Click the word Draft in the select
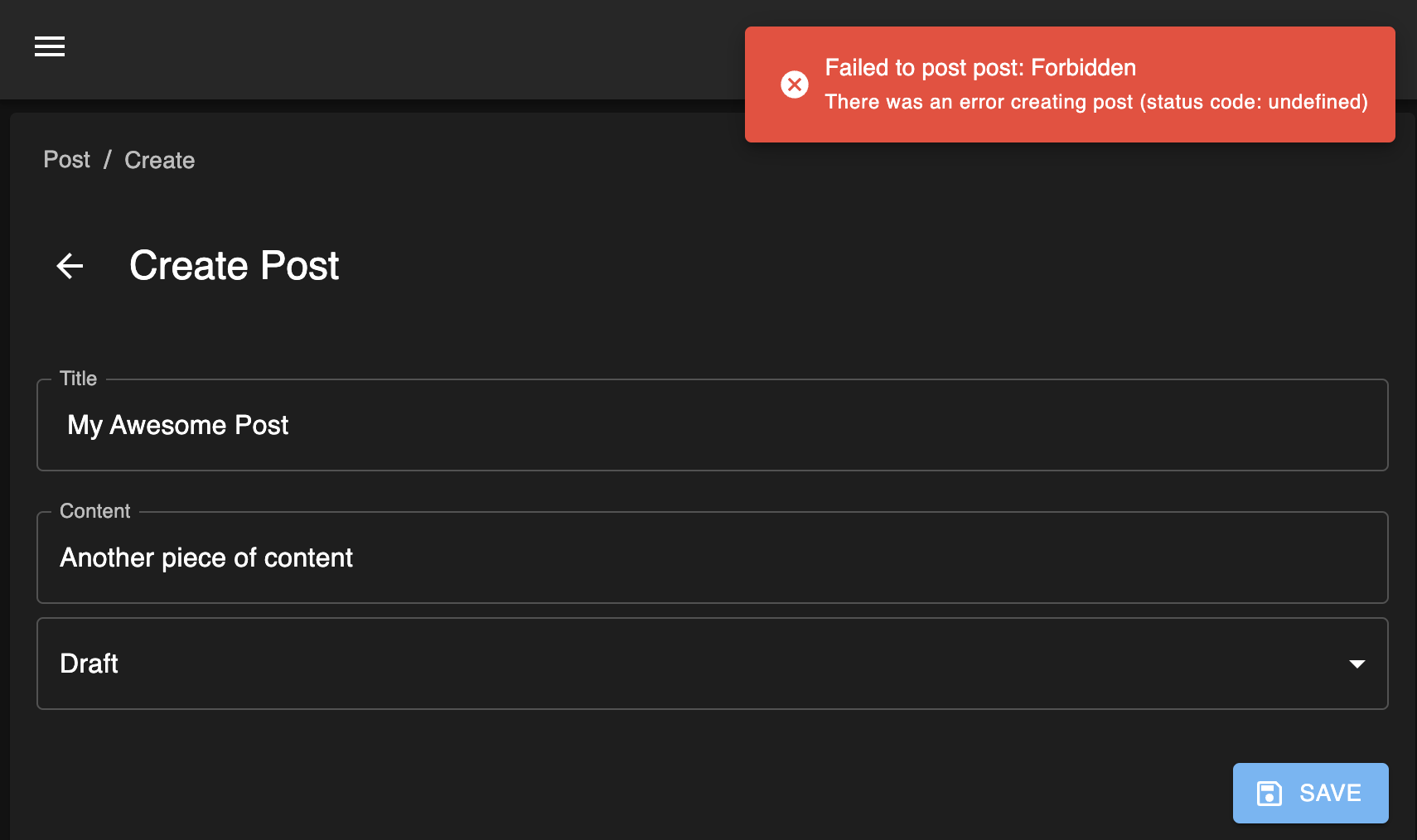Viewport: 1417px width, 840px height. tap(89, 664)
